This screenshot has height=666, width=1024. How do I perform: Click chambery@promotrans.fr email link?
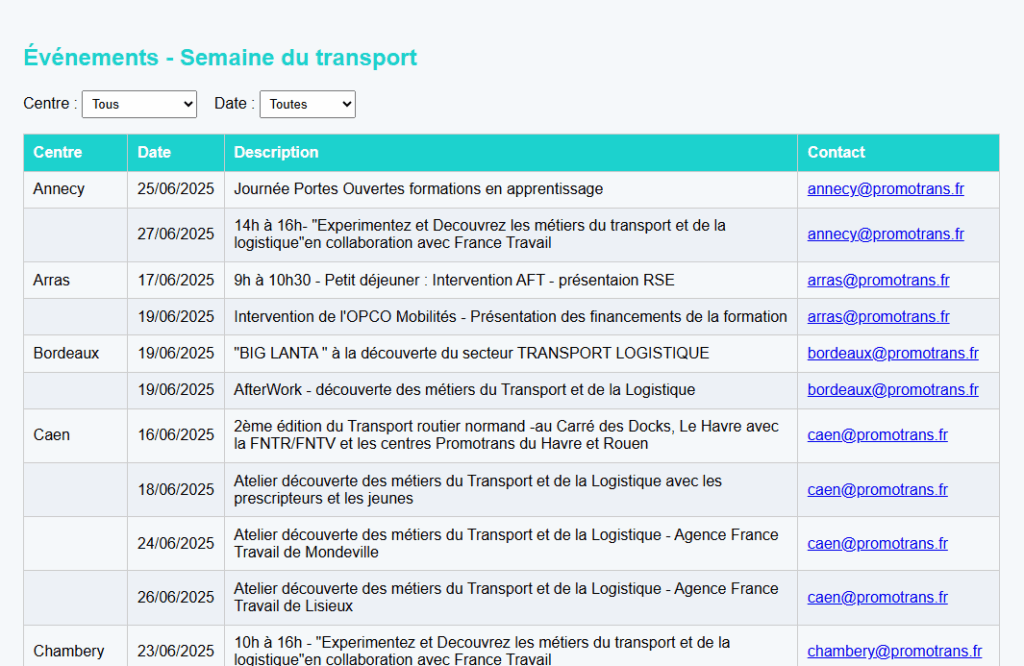[895, 651]
